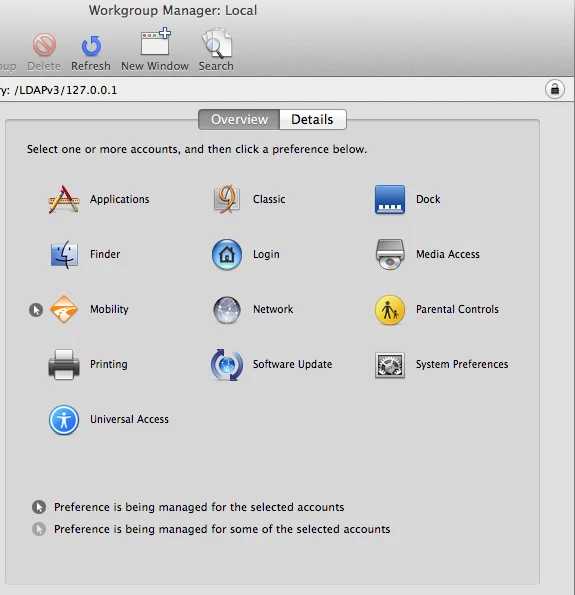575x595 pixels.
Task: Open the Printing printer icon
Action: 64,365
